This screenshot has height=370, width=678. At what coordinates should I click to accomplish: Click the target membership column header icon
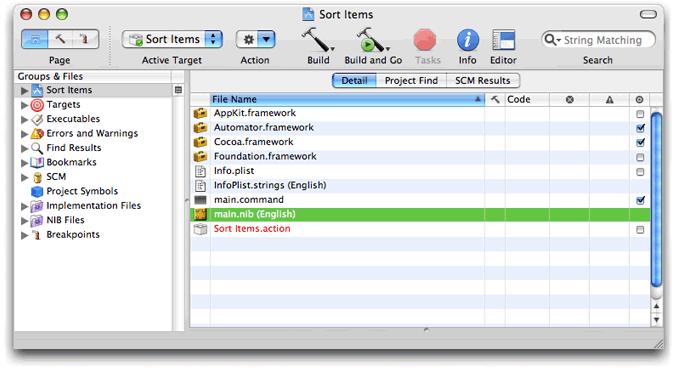640,99
